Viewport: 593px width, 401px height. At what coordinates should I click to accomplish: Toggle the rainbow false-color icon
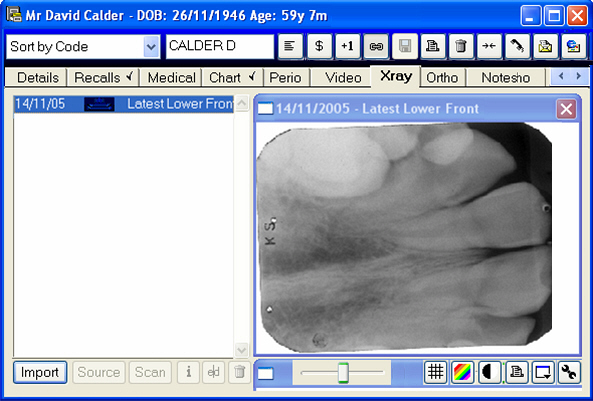(x=462, y=372)
